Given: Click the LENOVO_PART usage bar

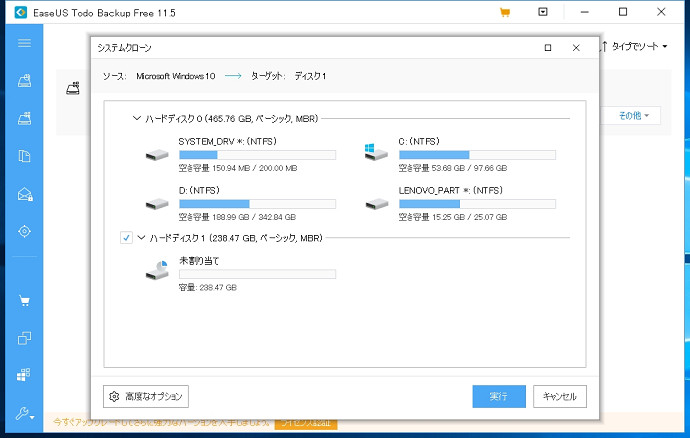Looking at the screenshot, I should [x=477, y=204].
